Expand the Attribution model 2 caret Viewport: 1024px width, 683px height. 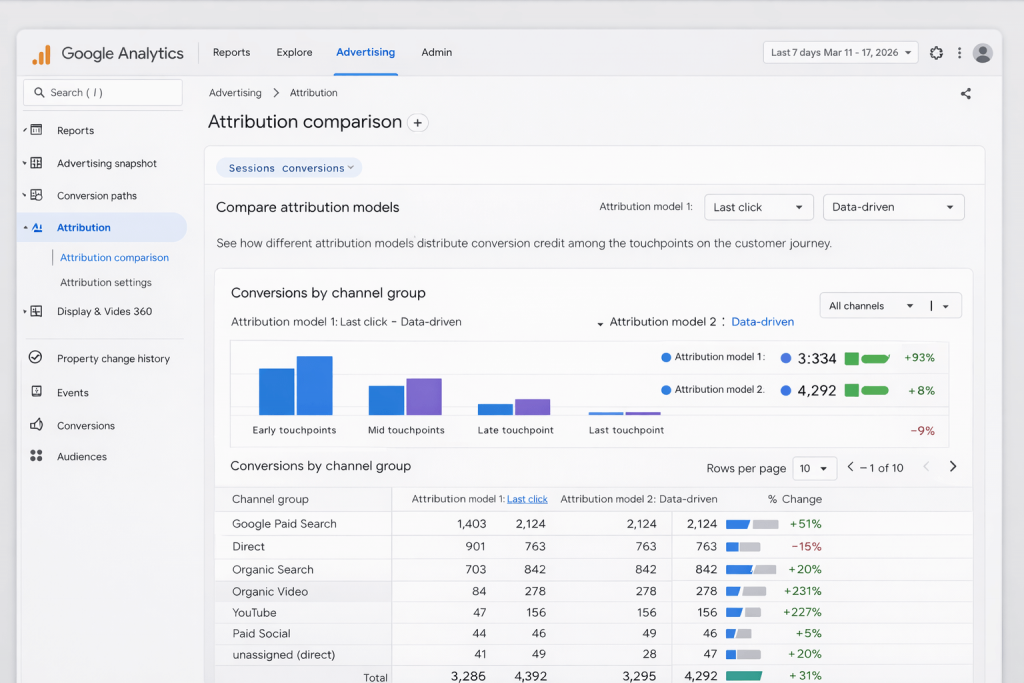click(x=600, y=324)
